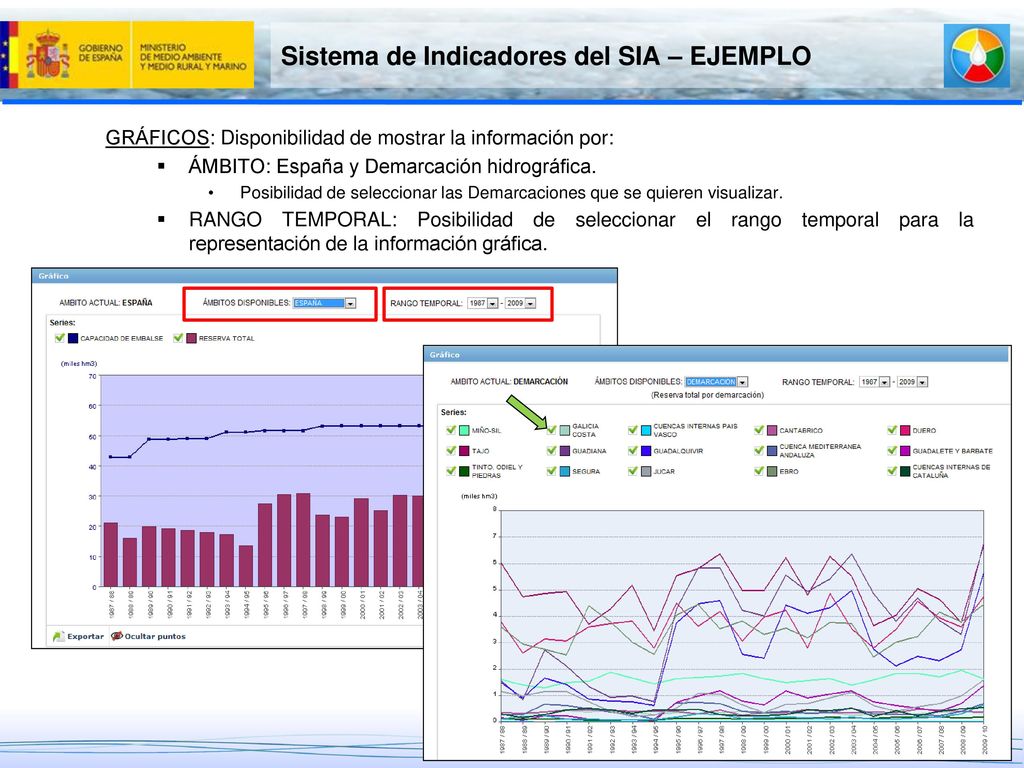The width and height of the screenshot is (1024, 768).
Task: Open the Ámbitos disponibles ESPAÑA dropdown
Action: [324, 303]
